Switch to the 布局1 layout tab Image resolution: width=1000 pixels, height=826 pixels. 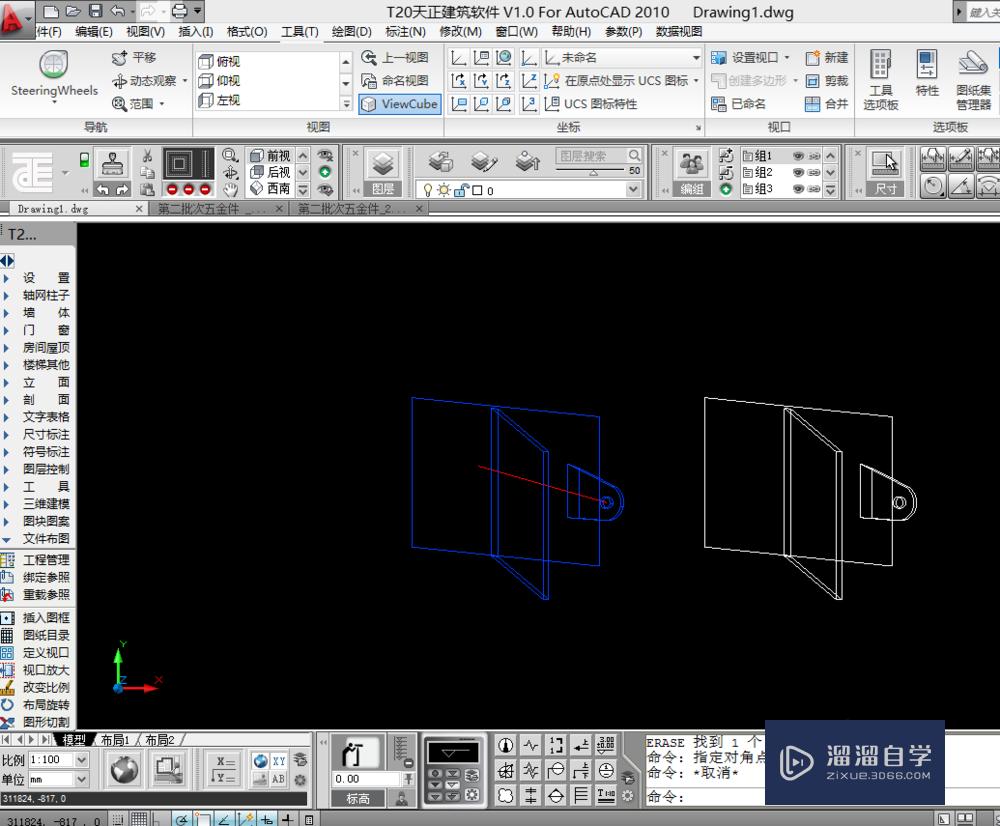point(115,740)
